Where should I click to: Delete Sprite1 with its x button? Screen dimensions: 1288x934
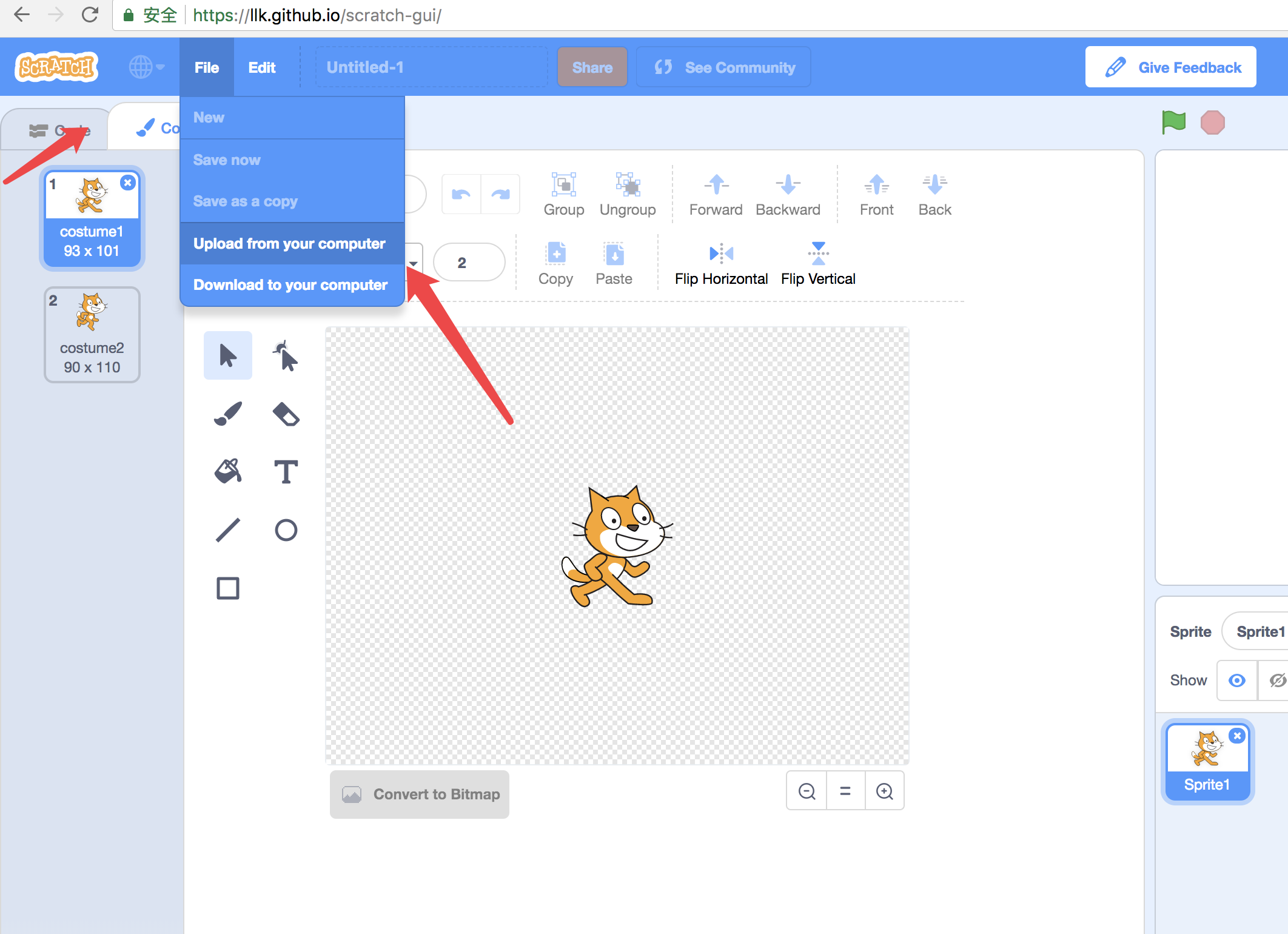tap(1237, 736)
